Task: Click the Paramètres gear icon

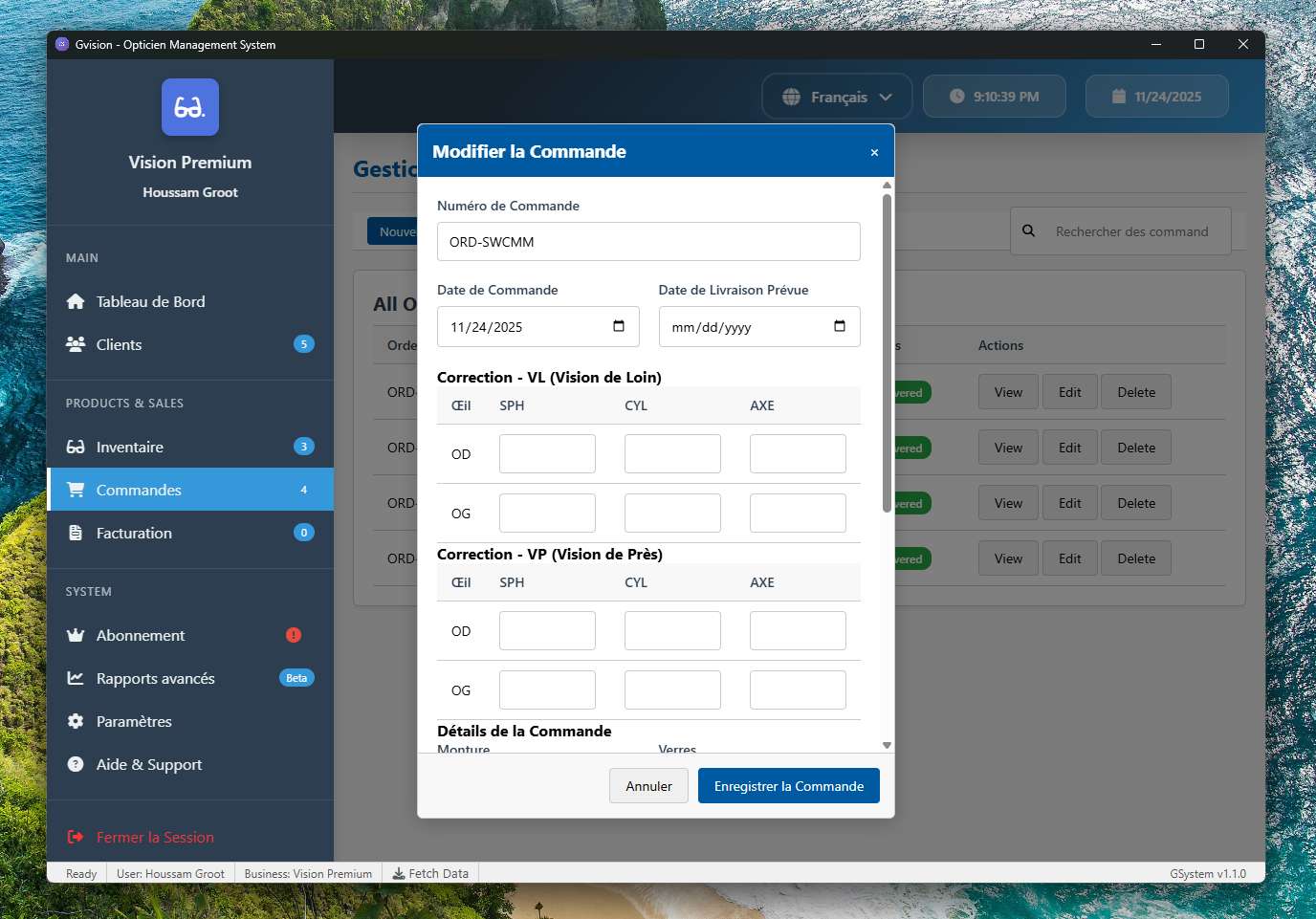Action: tap(76, 721)
